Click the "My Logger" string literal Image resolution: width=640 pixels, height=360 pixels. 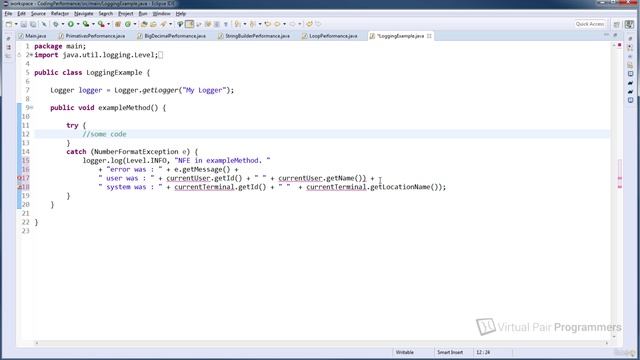(204, 90)
